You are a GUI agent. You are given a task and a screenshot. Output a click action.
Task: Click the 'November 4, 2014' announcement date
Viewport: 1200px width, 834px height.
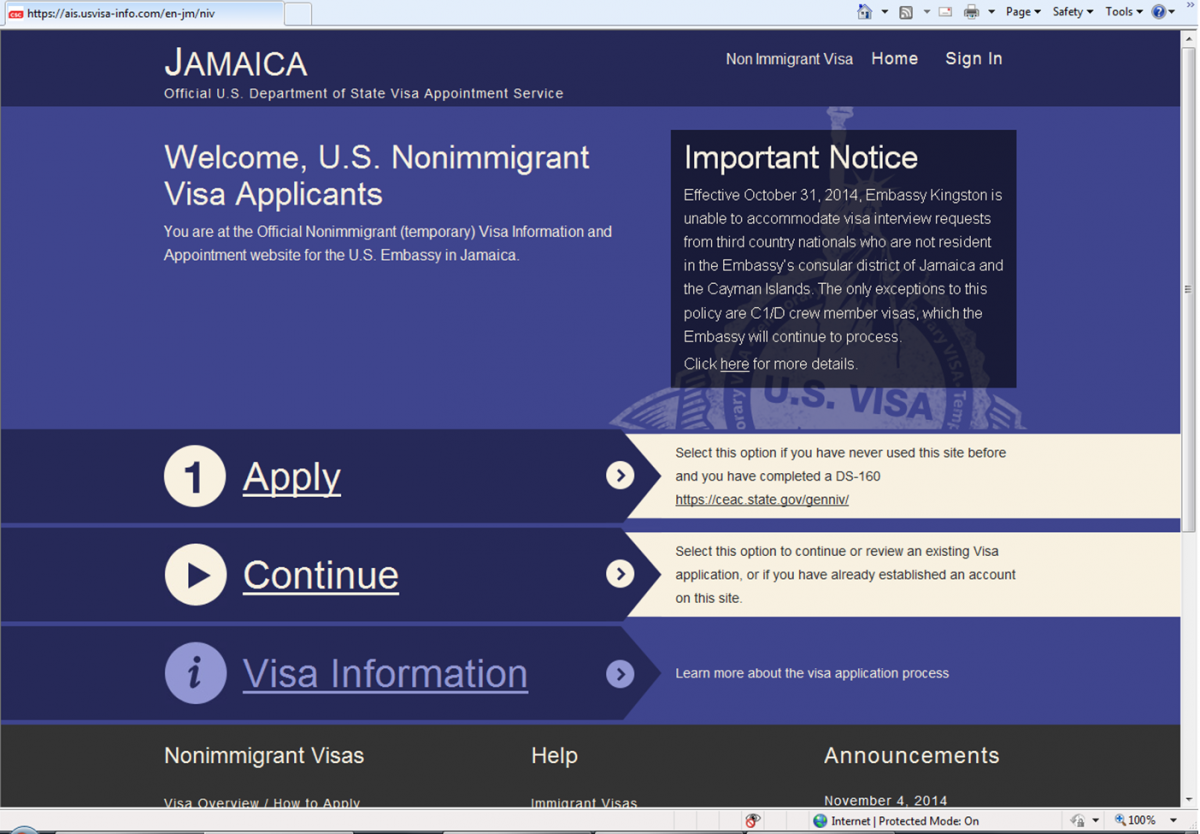pyautogui.click(x=886, y=800)
